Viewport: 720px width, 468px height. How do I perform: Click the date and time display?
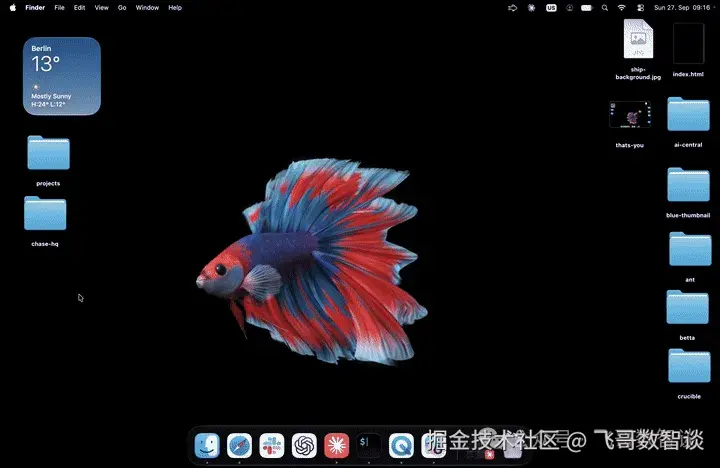coord(682,8)
